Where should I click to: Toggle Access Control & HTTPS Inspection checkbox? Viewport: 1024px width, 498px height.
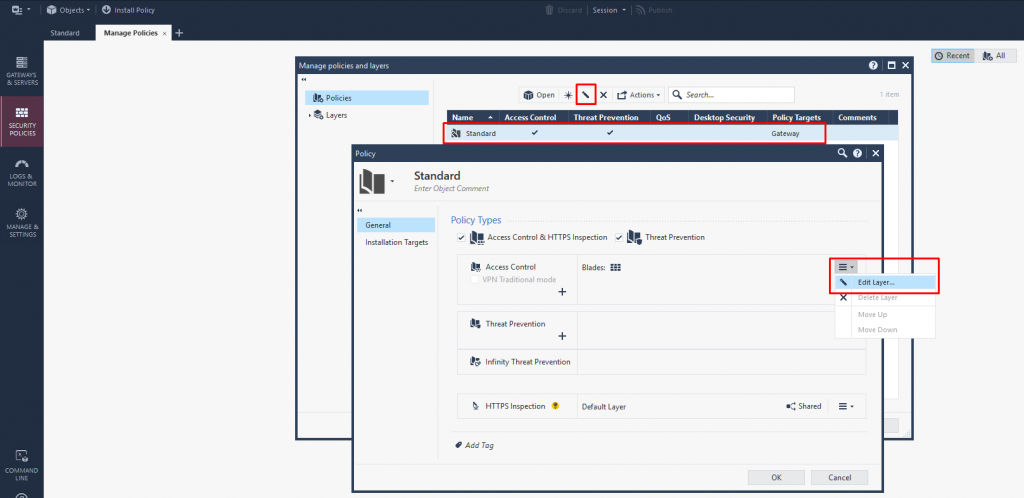coord(461,237)
